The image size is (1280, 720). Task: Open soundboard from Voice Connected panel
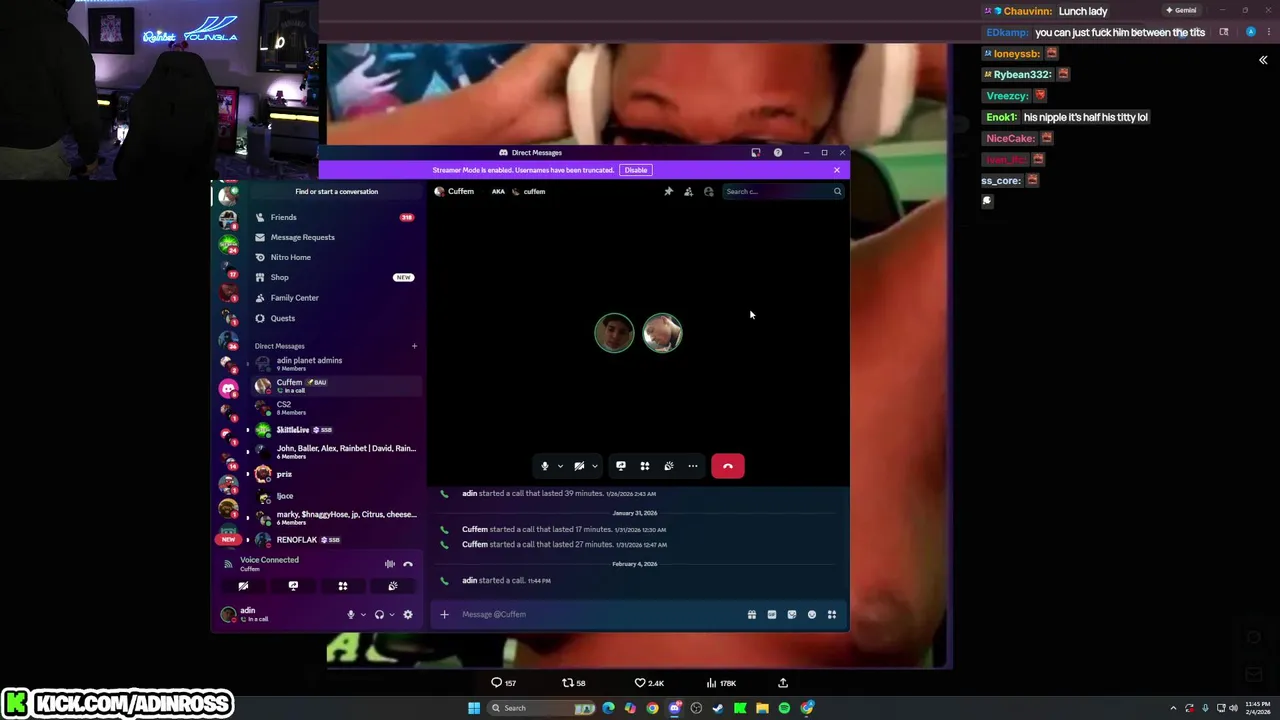point(393,586)
